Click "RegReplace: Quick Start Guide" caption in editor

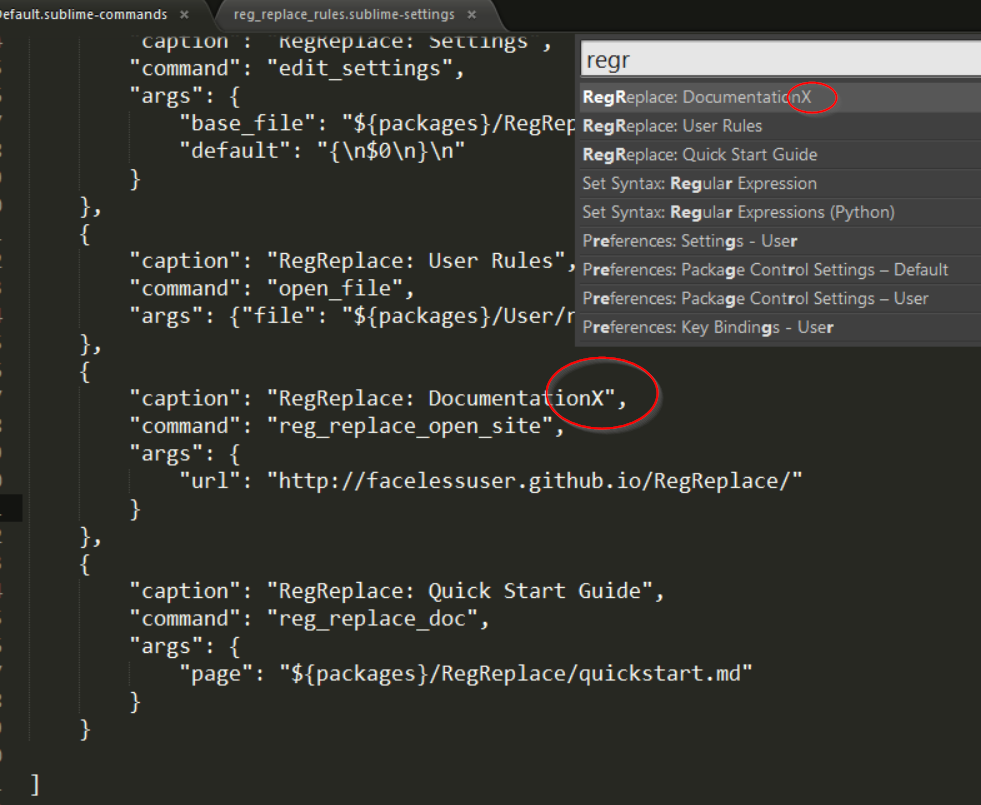tap(460, 591)
